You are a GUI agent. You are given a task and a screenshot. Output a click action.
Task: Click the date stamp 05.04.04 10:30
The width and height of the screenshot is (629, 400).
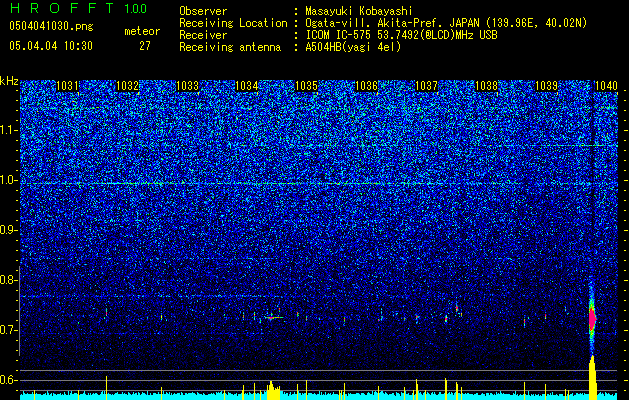pos(51,45)
